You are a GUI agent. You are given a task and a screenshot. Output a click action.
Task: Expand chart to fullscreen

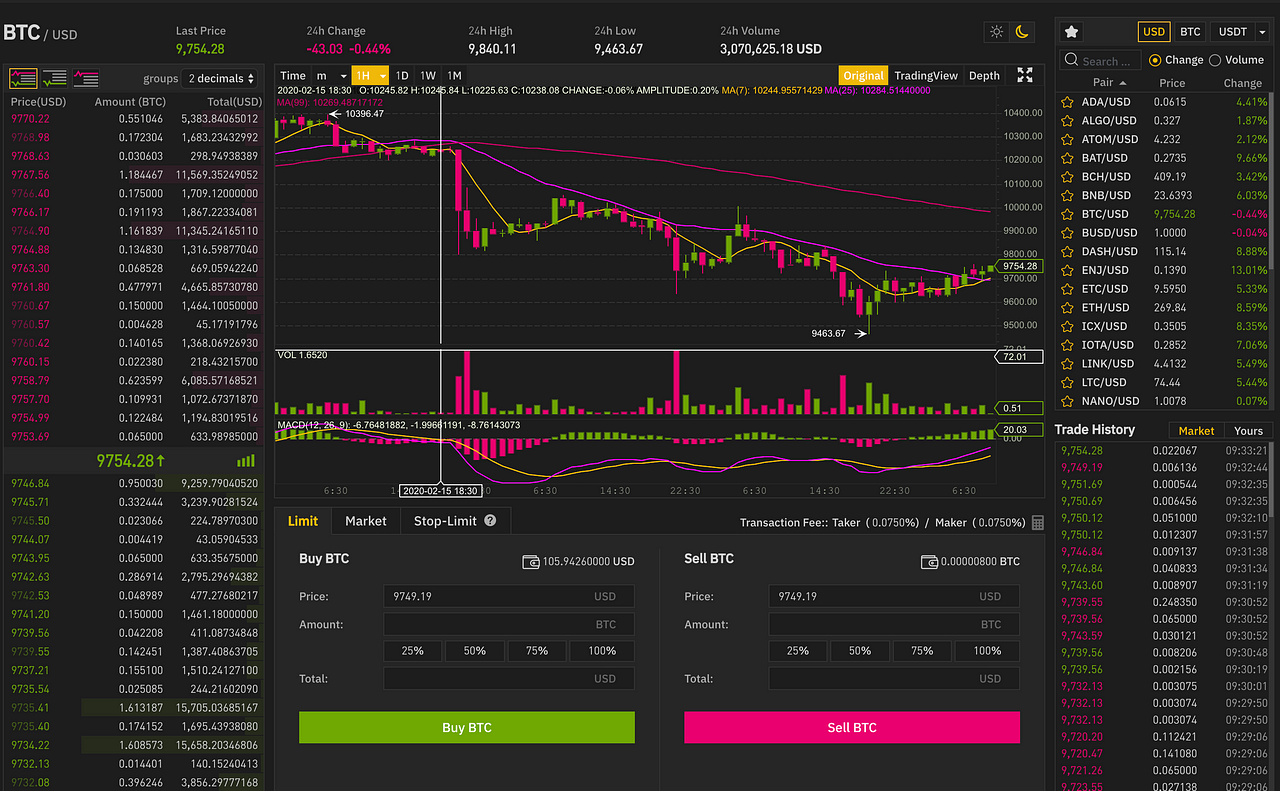pyautogui.click(x=1025, y=75)
